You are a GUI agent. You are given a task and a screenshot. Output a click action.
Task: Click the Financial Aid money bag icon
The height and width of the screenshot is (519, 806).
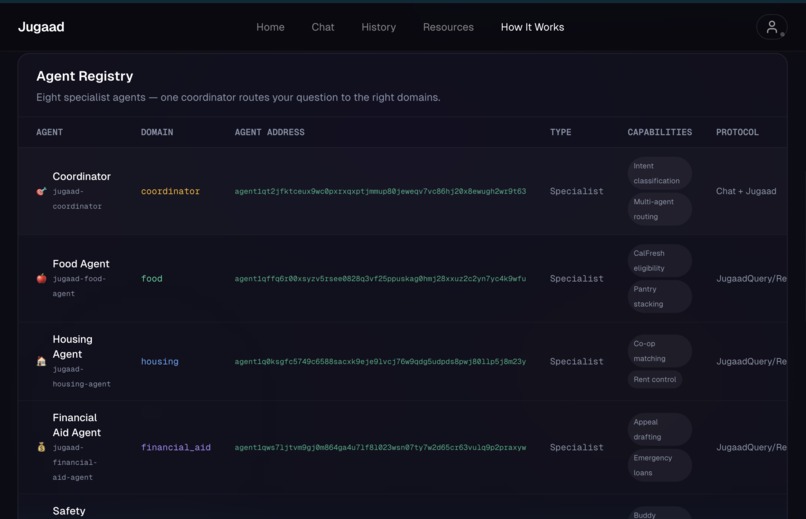[41, 447]
